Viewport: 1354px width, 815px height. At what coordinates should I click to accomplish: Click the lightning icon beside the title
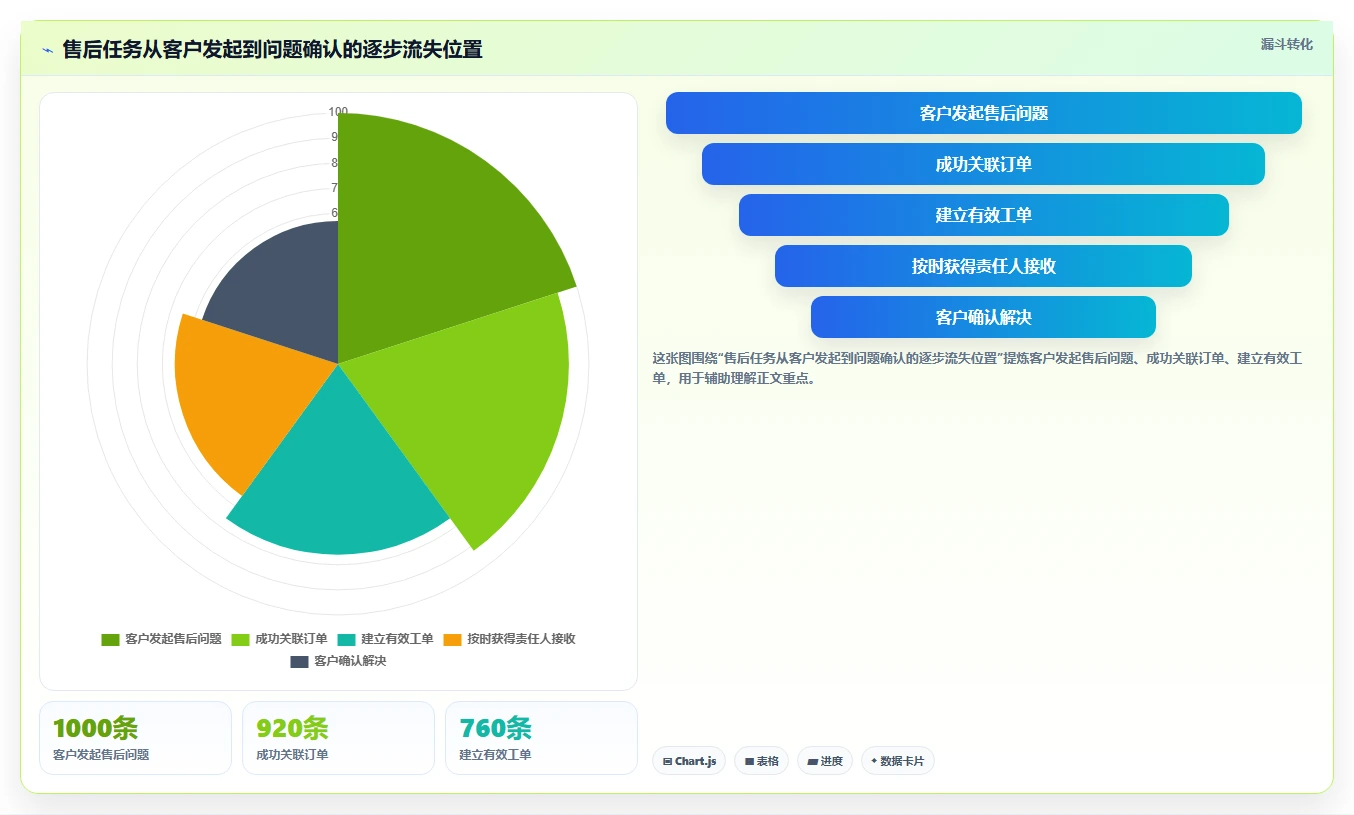47,50
